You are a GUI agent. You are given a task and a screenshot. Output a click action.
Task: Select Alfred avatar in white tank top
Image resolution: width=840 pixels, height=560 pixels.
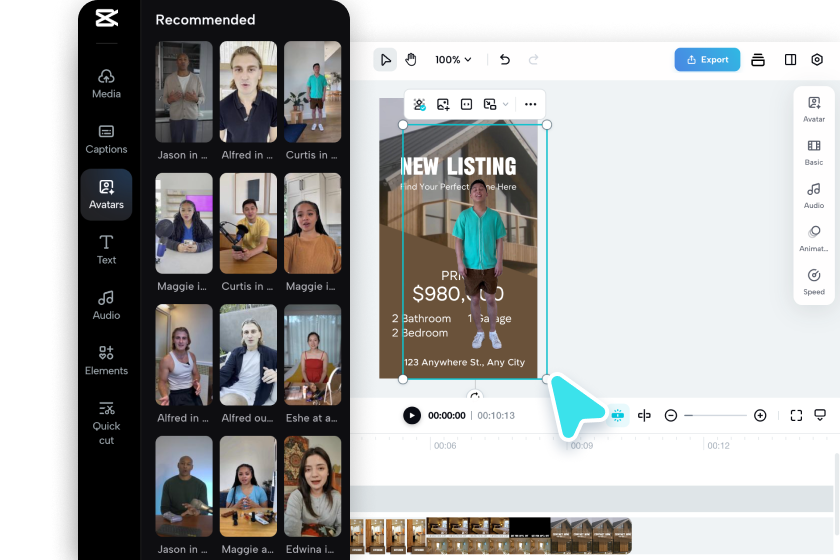pos(184,355)
